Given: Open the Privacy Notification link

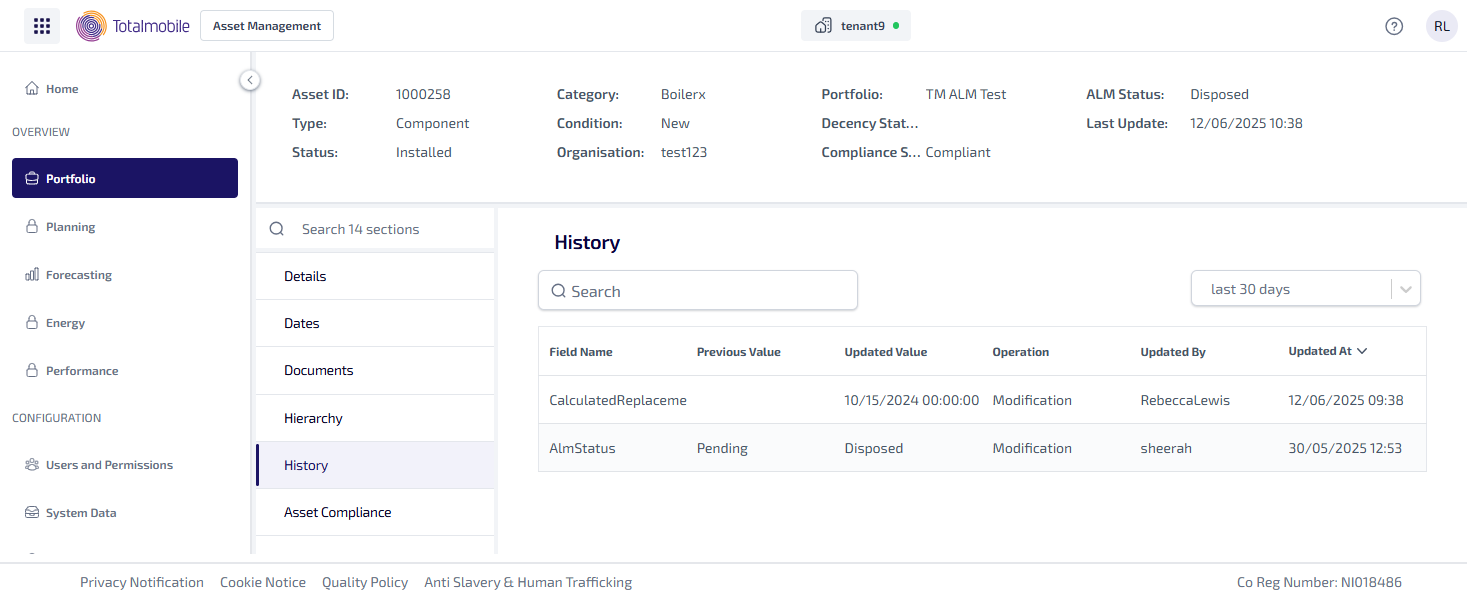Looking at the screenshot, I should coord(142,582).
